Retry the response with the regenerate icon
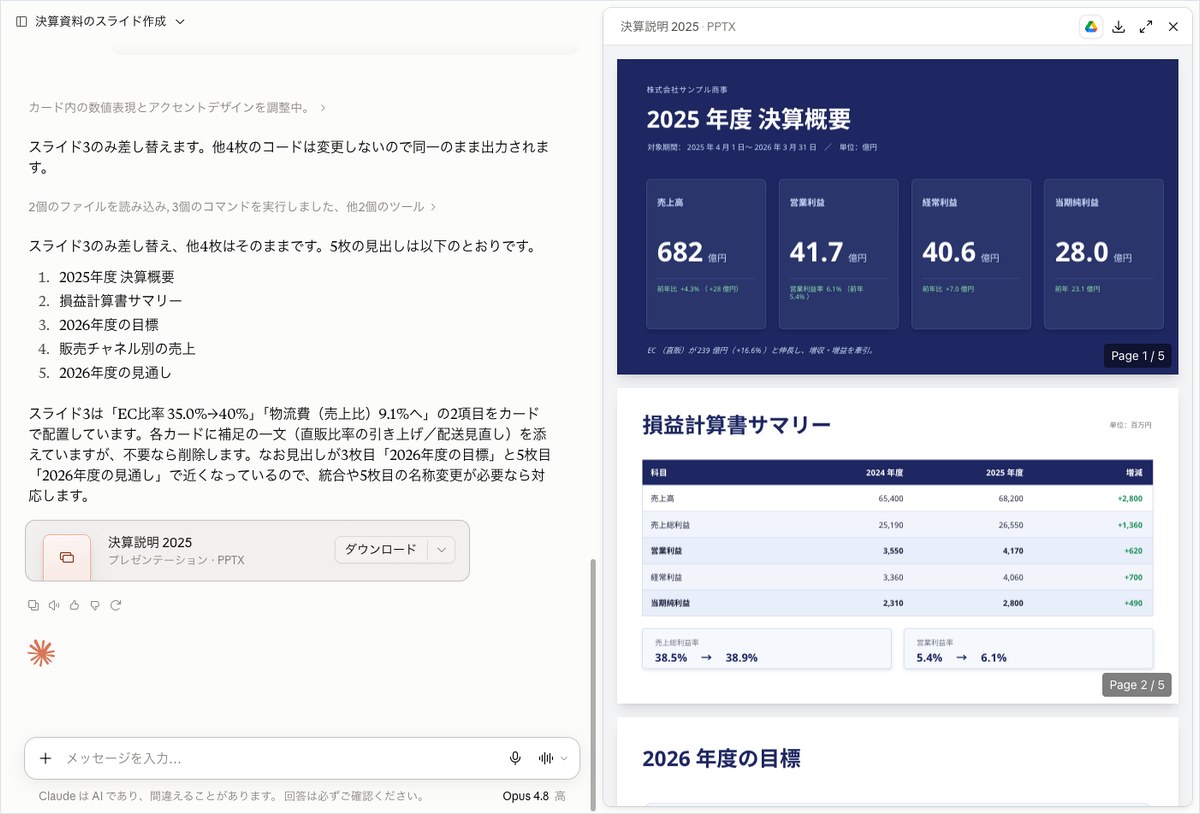Image resolution: width=1200 pixels, height=814 pixels. (x=115, y=605)
